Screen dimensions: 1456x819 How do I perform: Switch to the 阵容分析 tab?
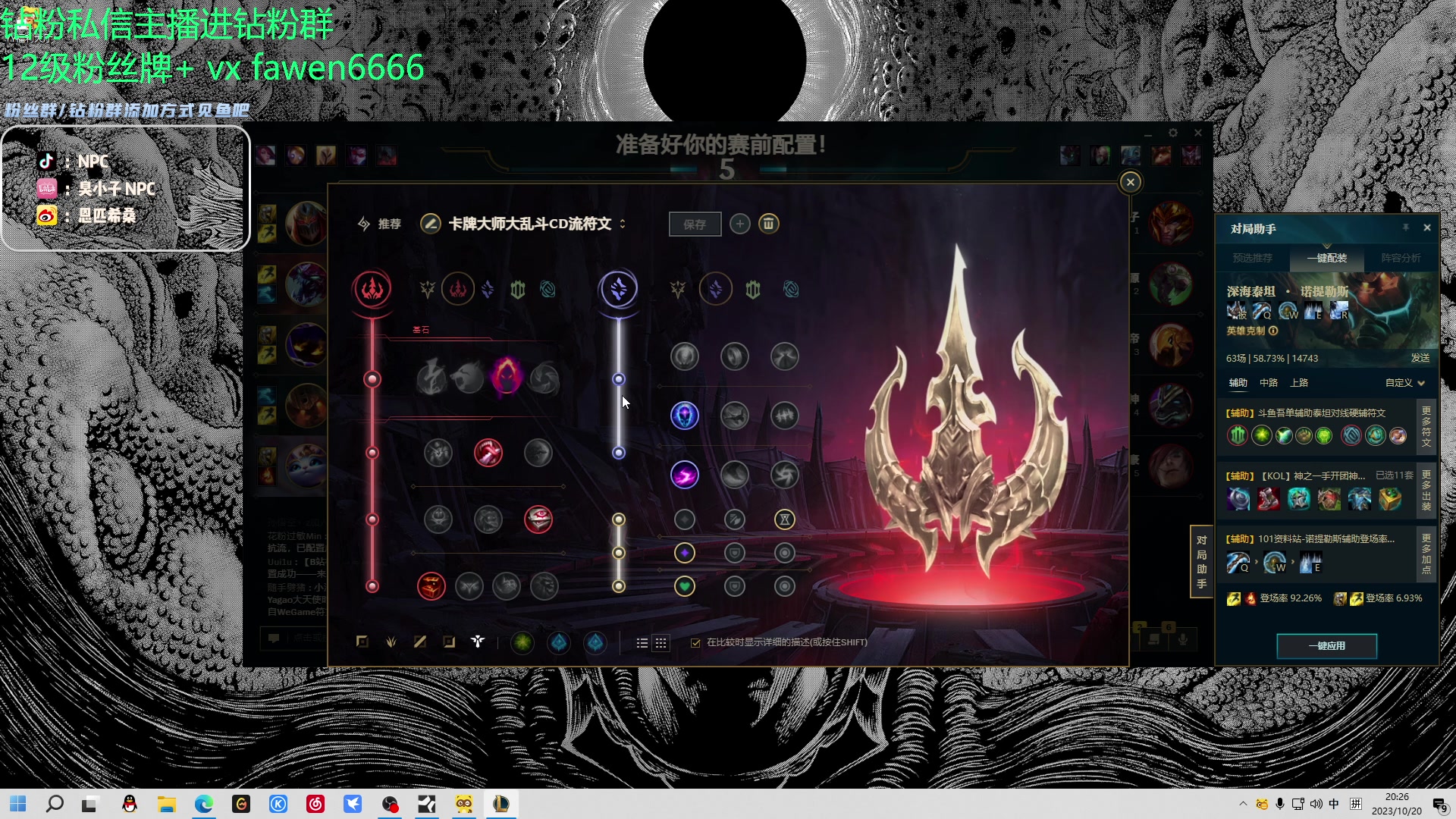coord(1401,258)
